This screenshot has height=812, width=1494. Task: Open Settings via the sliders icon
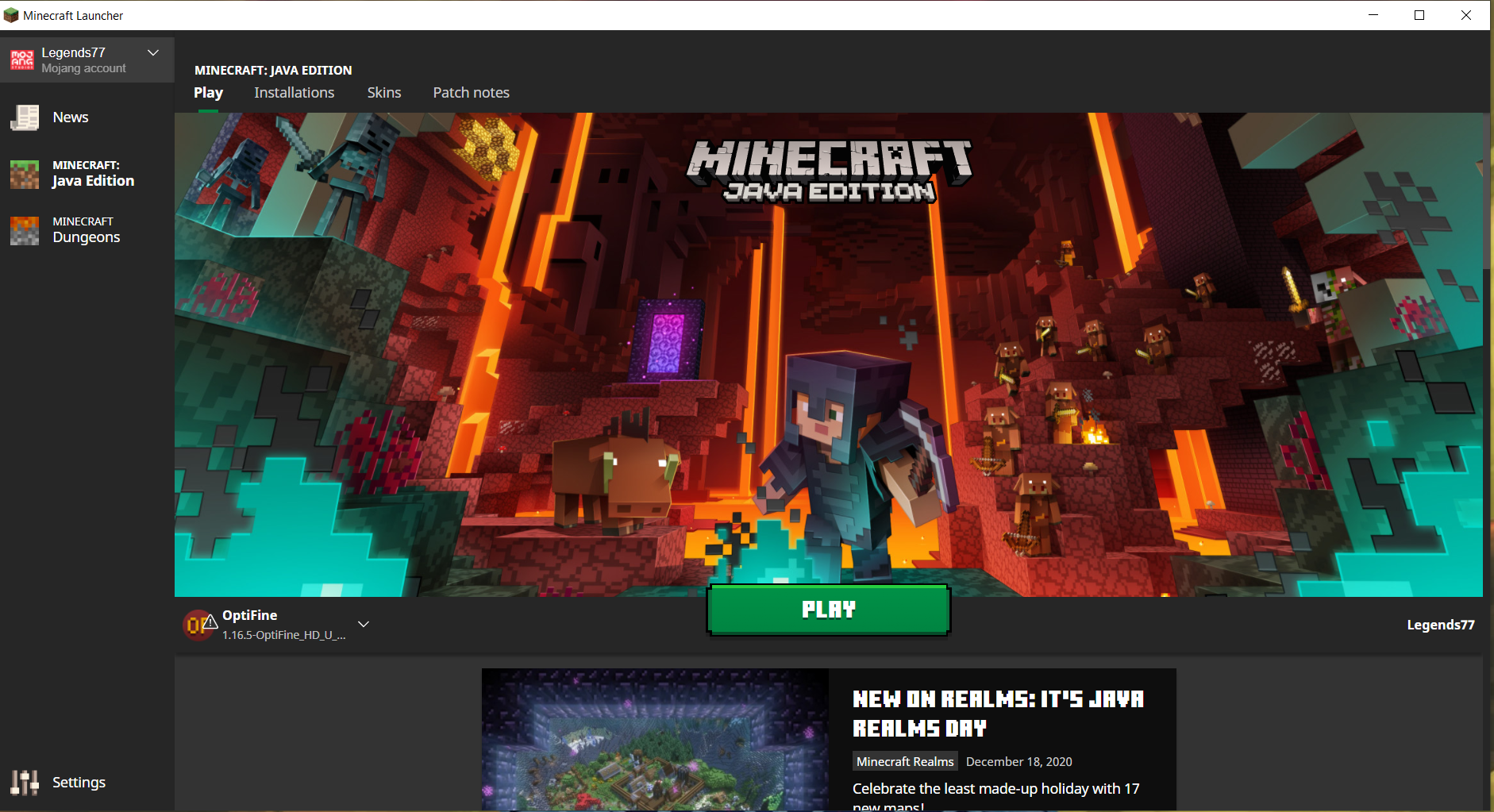click(x=25, y=783)
